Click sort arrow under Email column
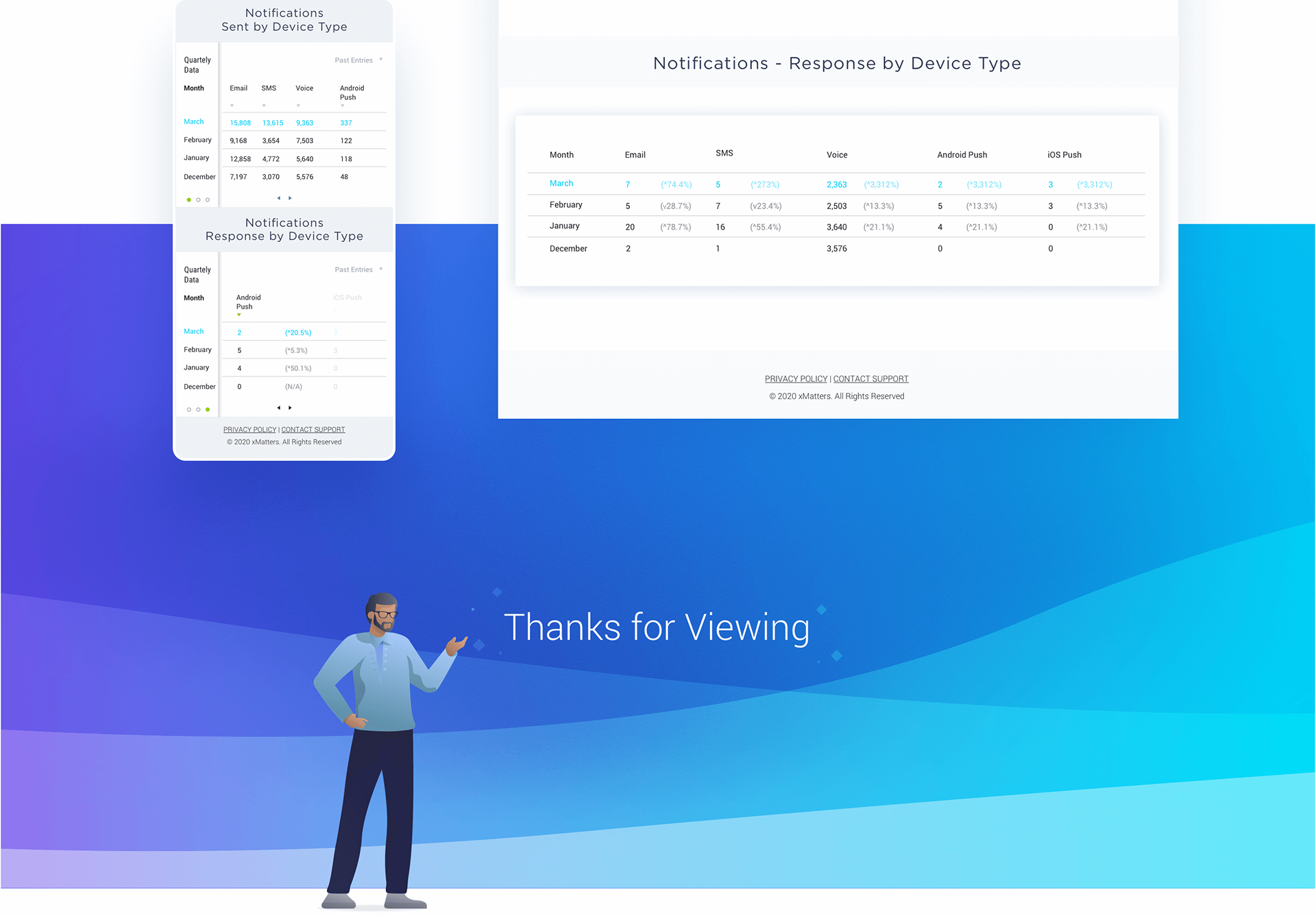The width and height of the screenshot is (1316, 916). point(232,106)
